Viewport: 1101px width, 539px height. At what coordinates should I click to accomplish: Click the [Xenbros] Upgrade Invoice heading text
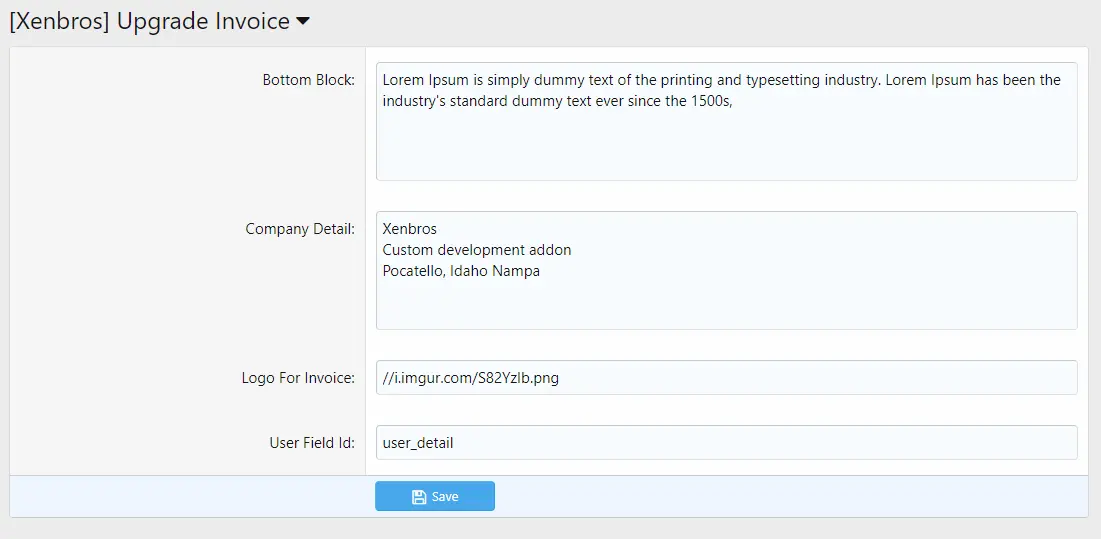point(149,22)
